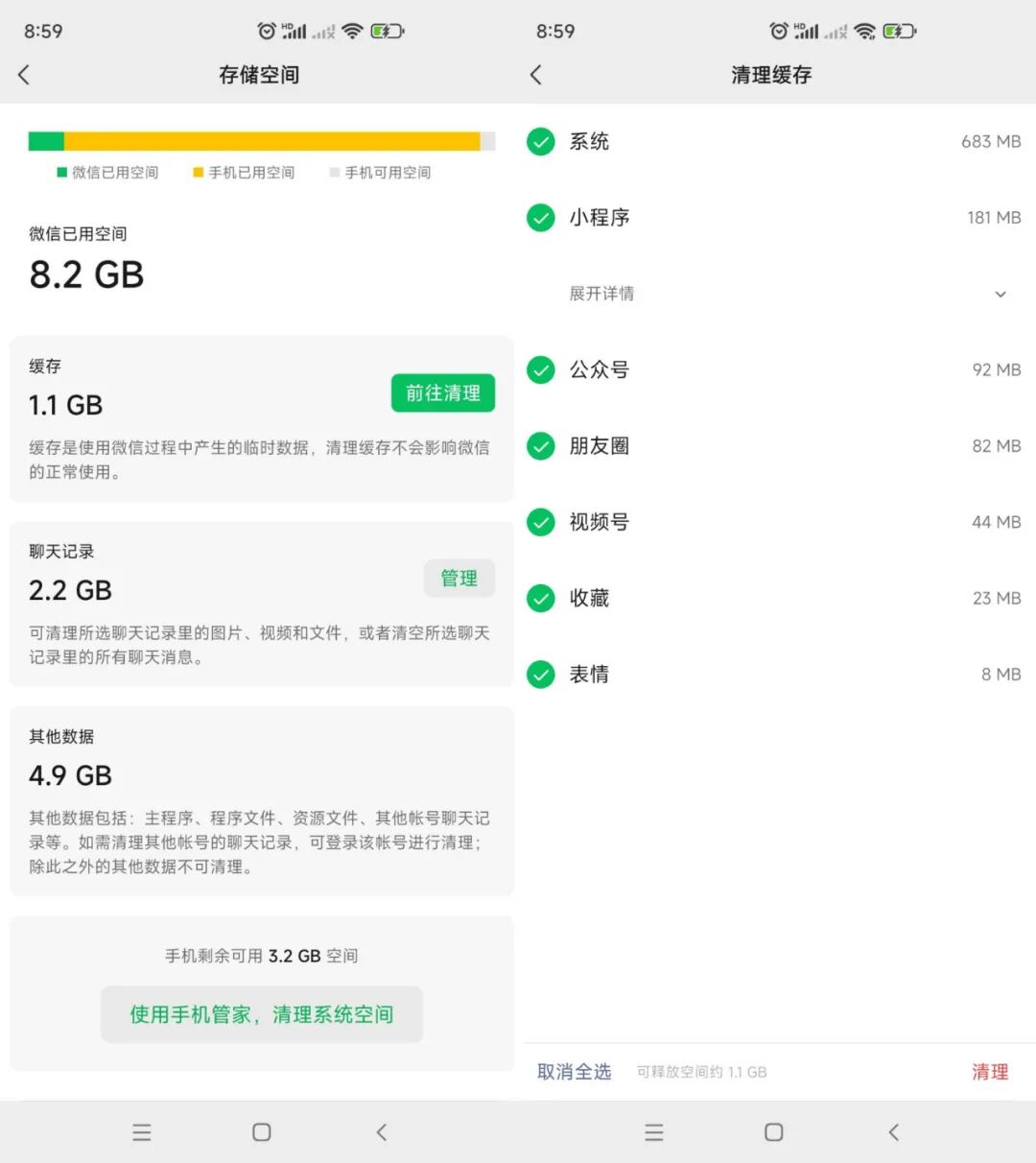Tap alarm icon in right status bar
This screenshot has height=1163, width=1036.
(779, 31)
